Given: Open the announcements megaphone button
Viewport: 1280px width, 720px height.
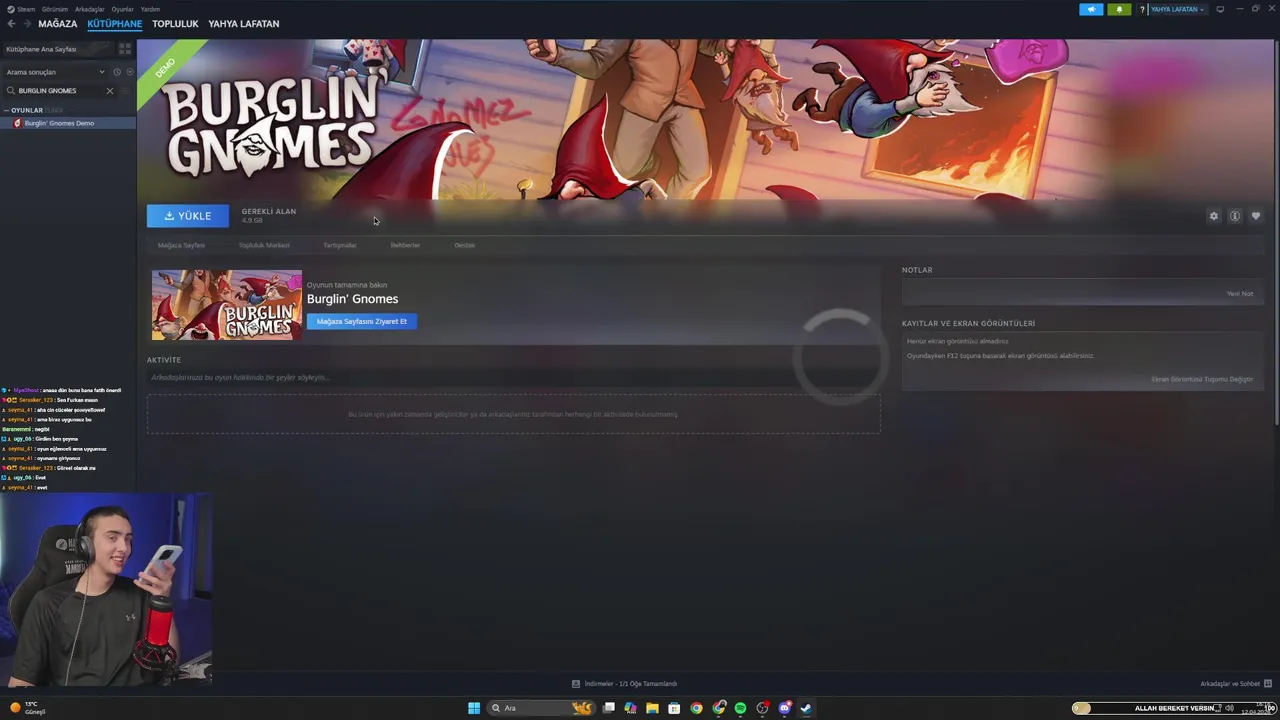Looking at the screenshot, I should click(x=1091, y=9).
